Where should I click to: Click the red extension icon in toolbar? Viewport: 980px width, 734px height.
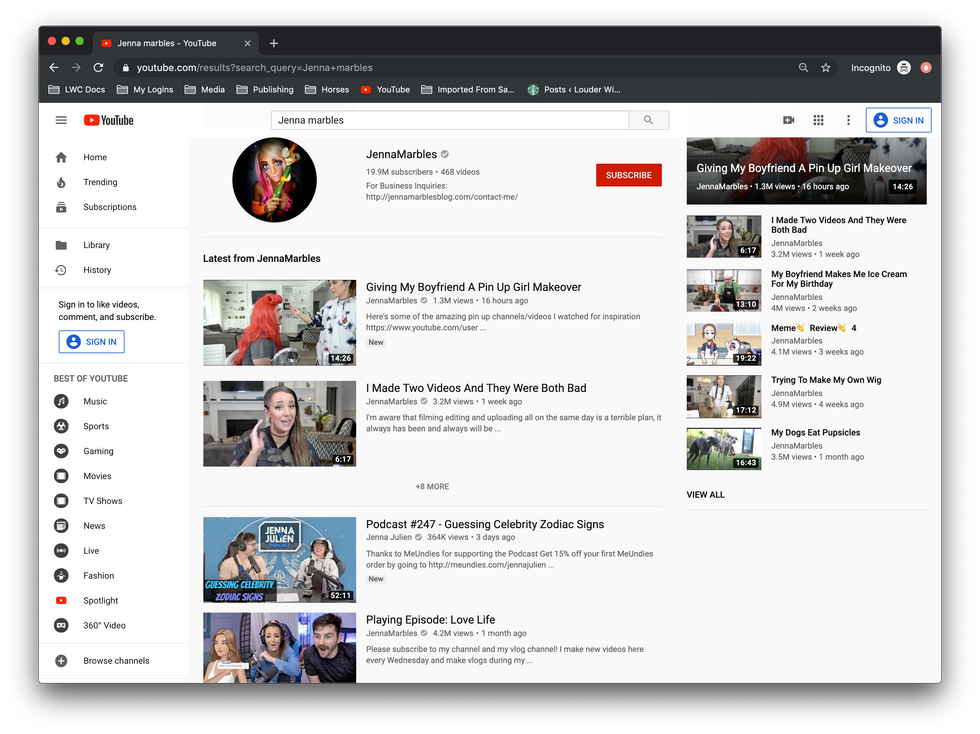coord(926,68)
